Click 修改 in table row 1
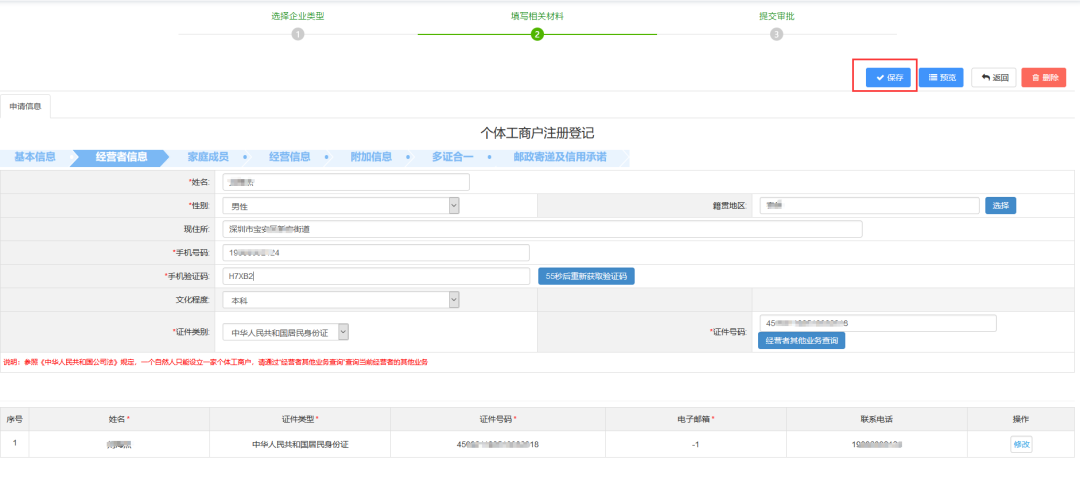The image size is (1080, 492). [x=1021, y=444]
